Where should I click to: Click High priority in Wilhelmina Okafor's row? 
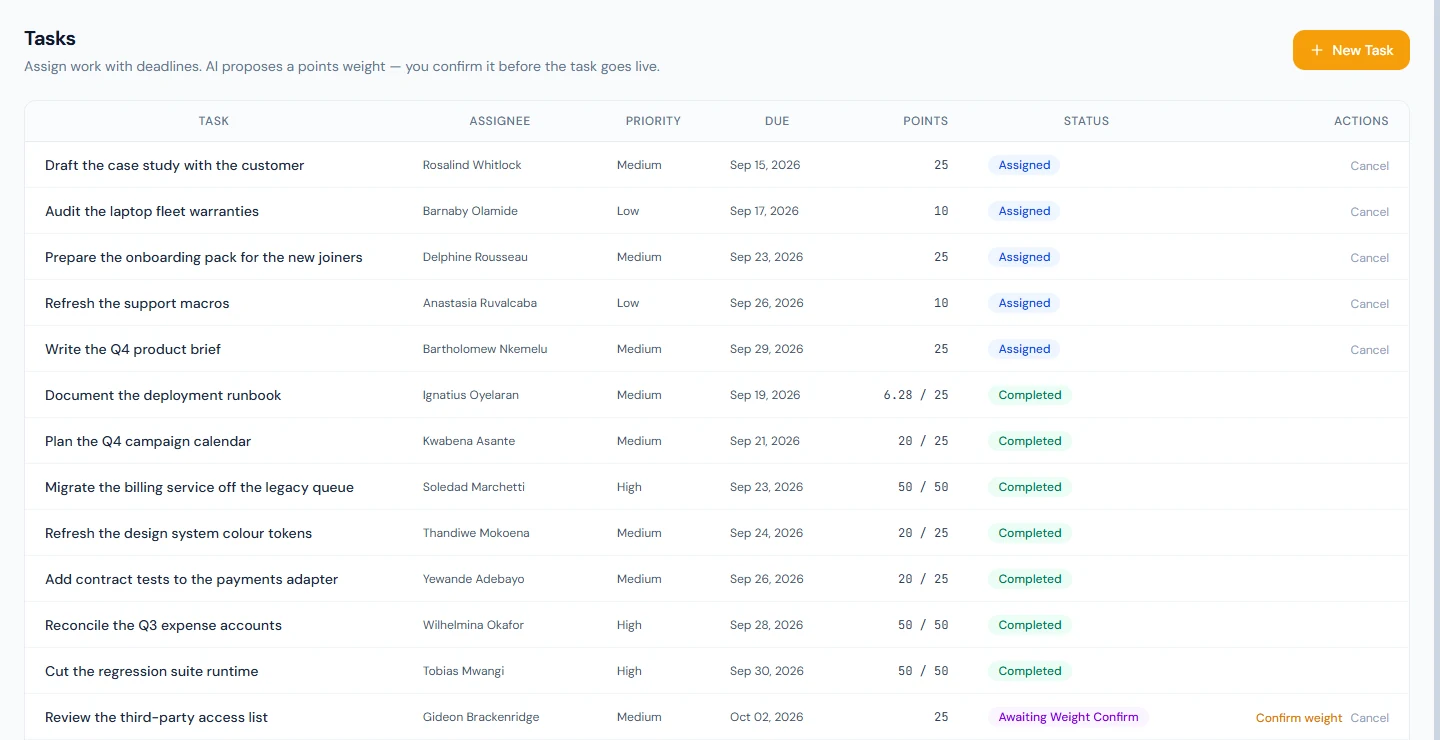(629, 625)
